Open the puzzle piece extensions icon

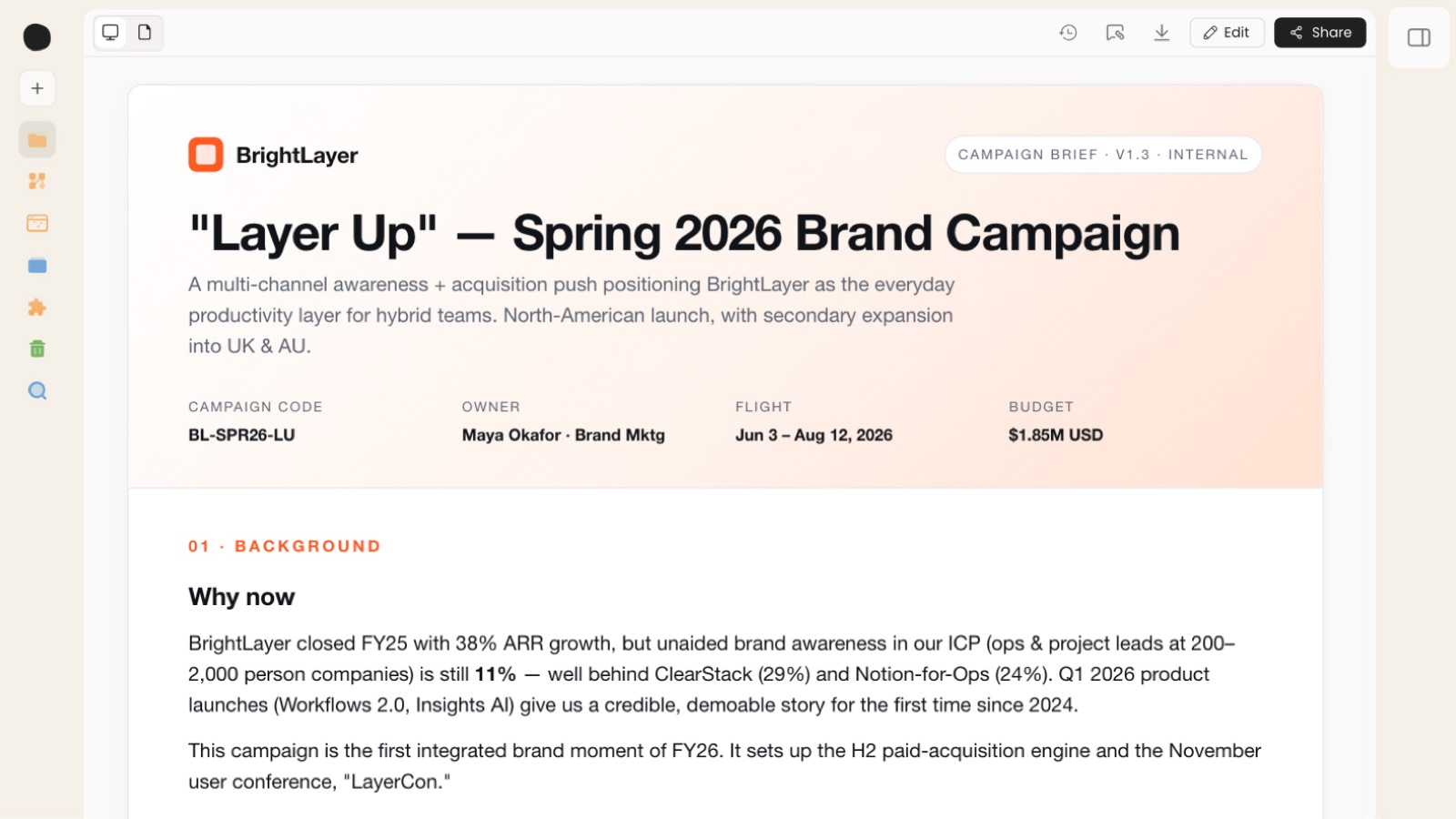[37, 308]
